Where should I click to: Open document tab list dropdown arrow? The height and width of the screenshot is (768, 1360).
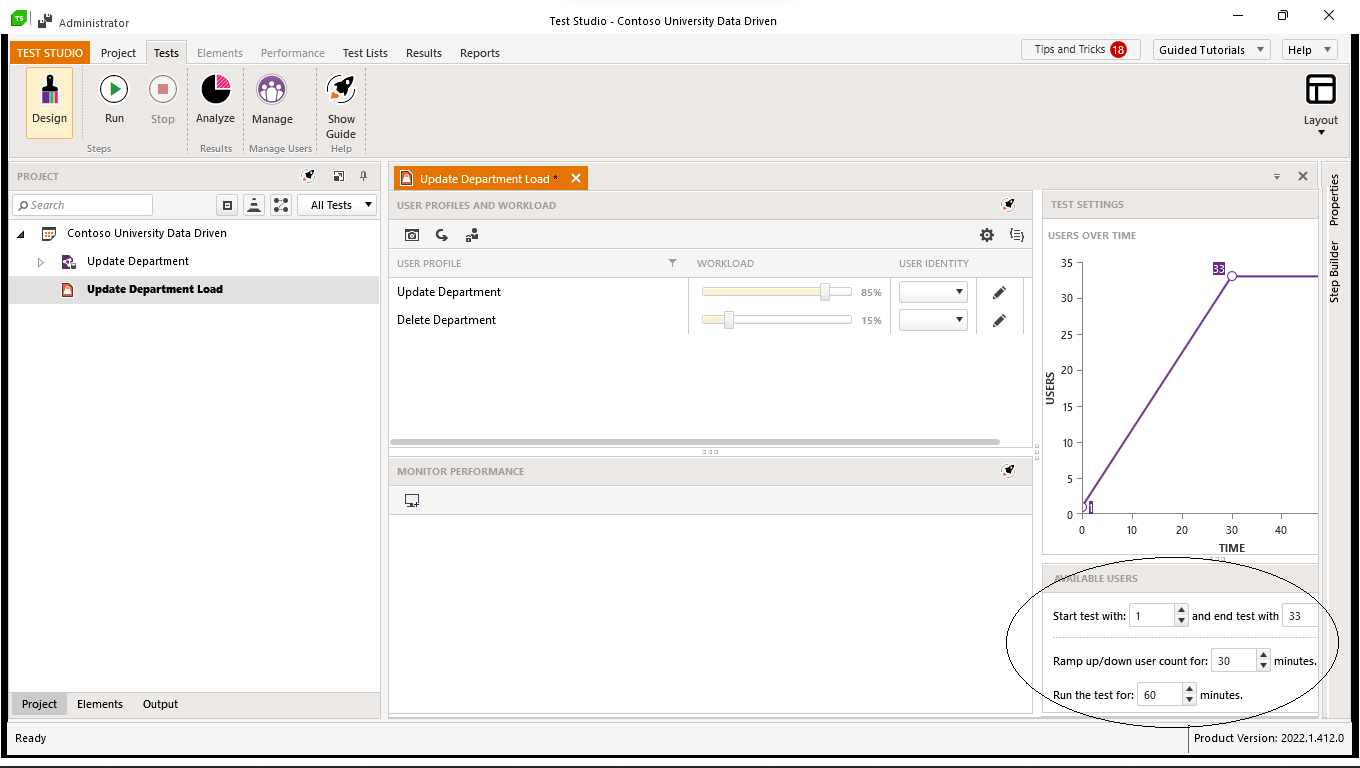(x=1277, y=177)
